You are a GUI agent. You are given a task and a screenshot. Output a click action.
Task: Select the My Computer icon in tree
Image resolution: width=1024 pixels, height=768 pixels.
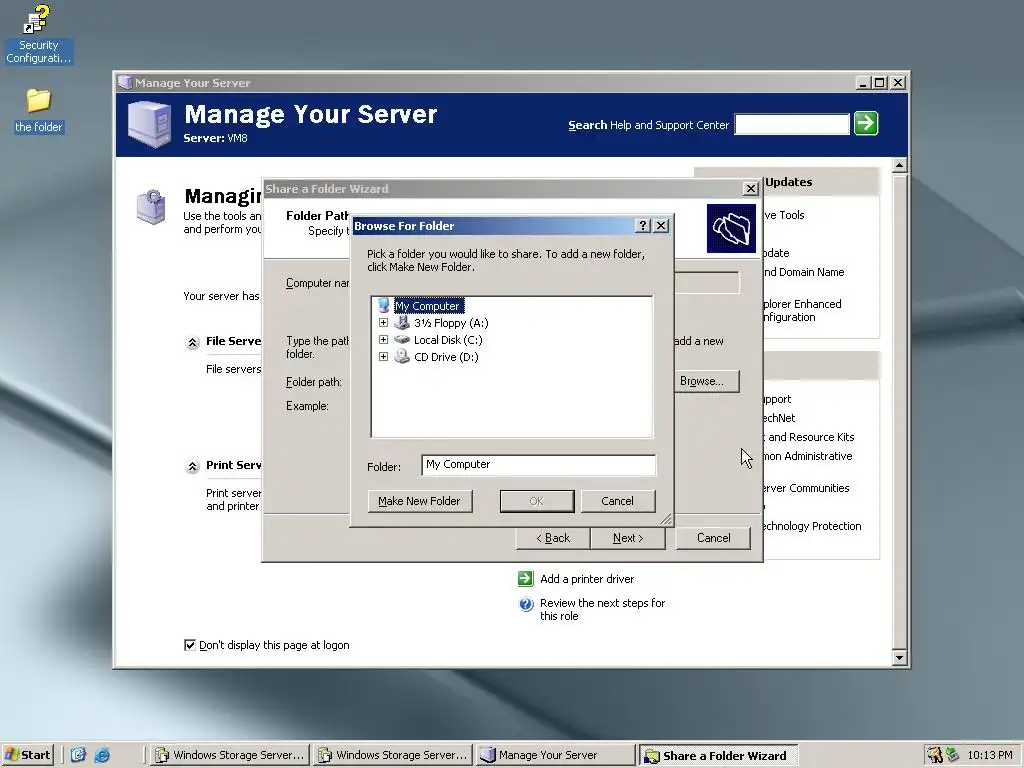(x=384, y=306)
